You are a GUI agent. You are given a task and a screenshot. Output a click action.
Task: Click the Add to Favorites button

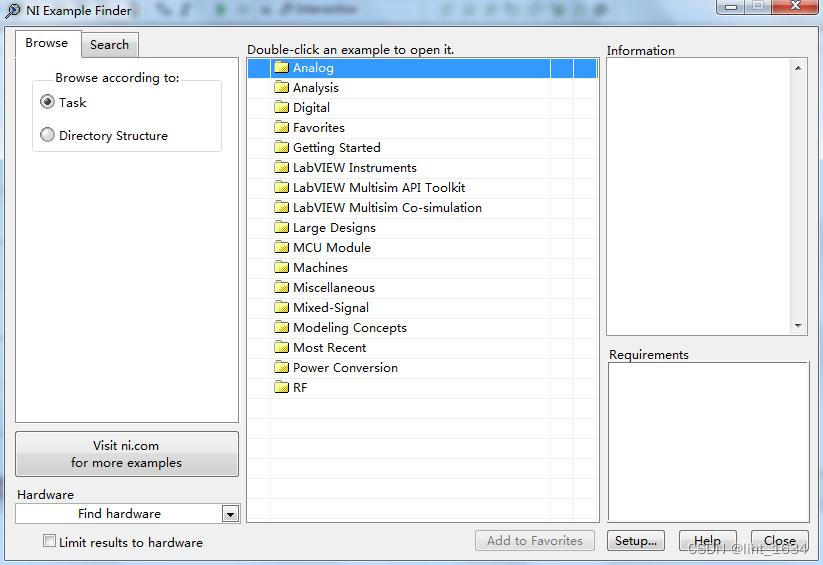coord(534,541)
